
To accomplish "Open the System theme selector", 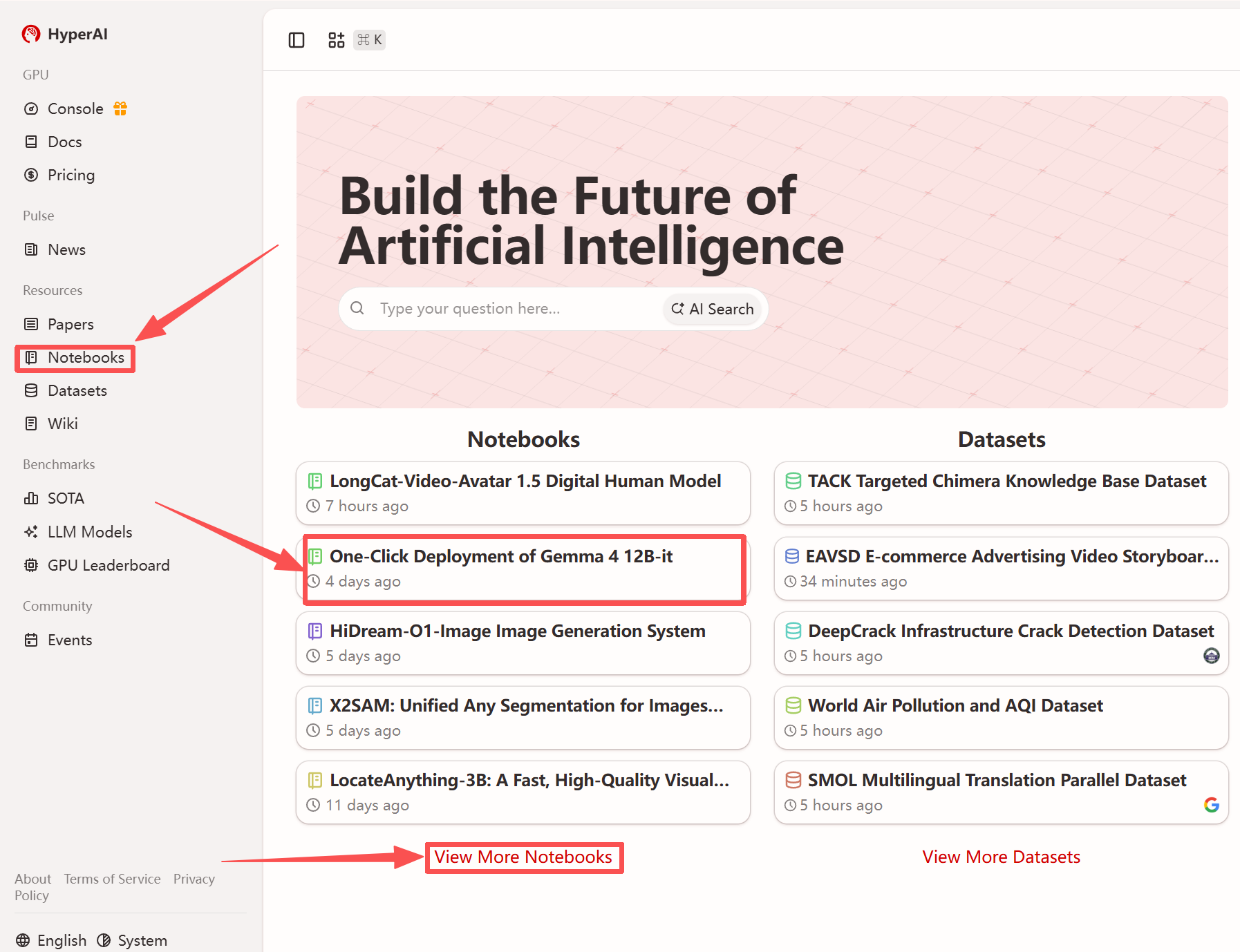I will click(x=132, y=940).
